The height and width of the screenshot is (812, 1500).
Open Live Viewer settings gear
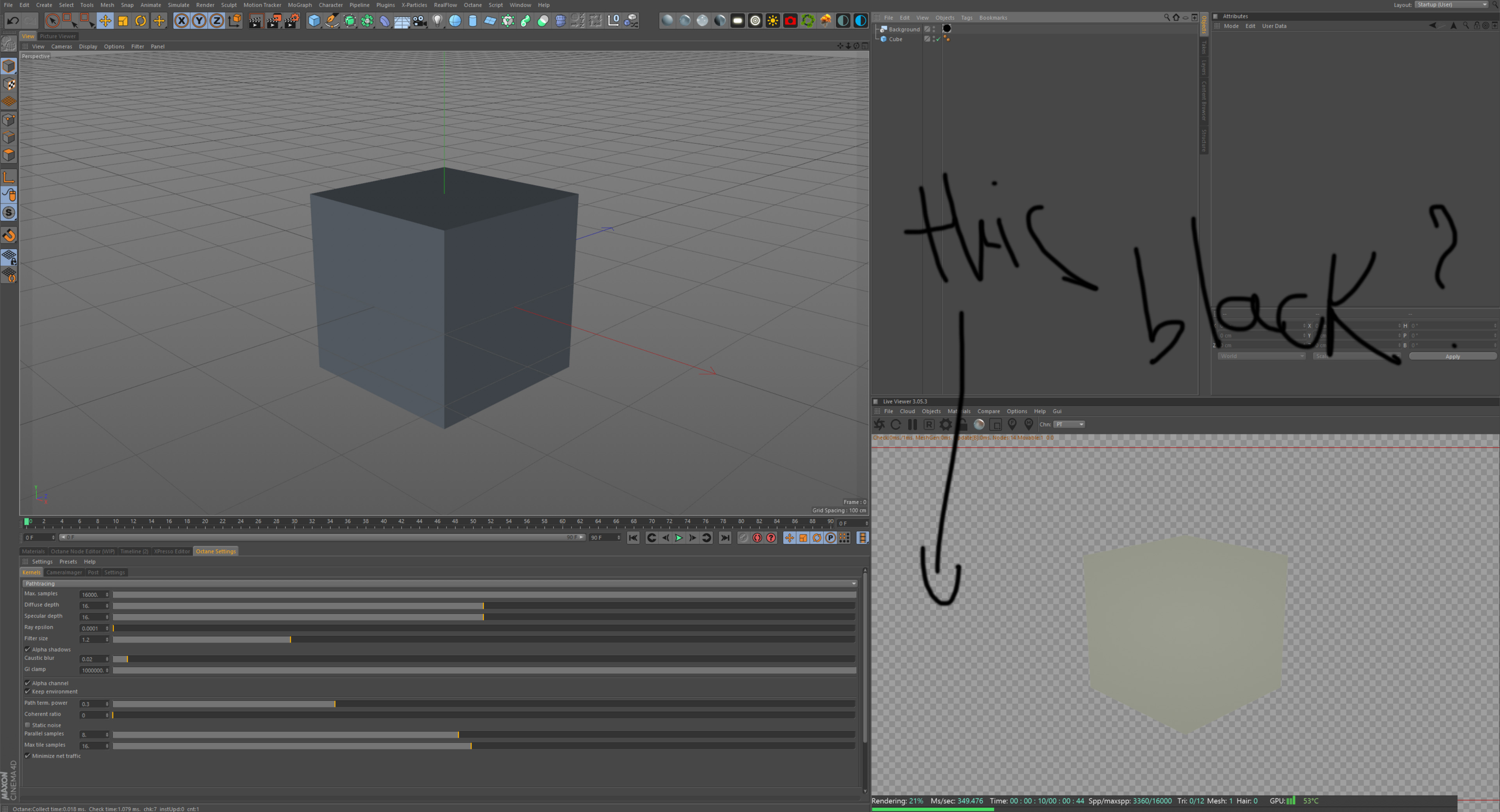pos(946,424)
